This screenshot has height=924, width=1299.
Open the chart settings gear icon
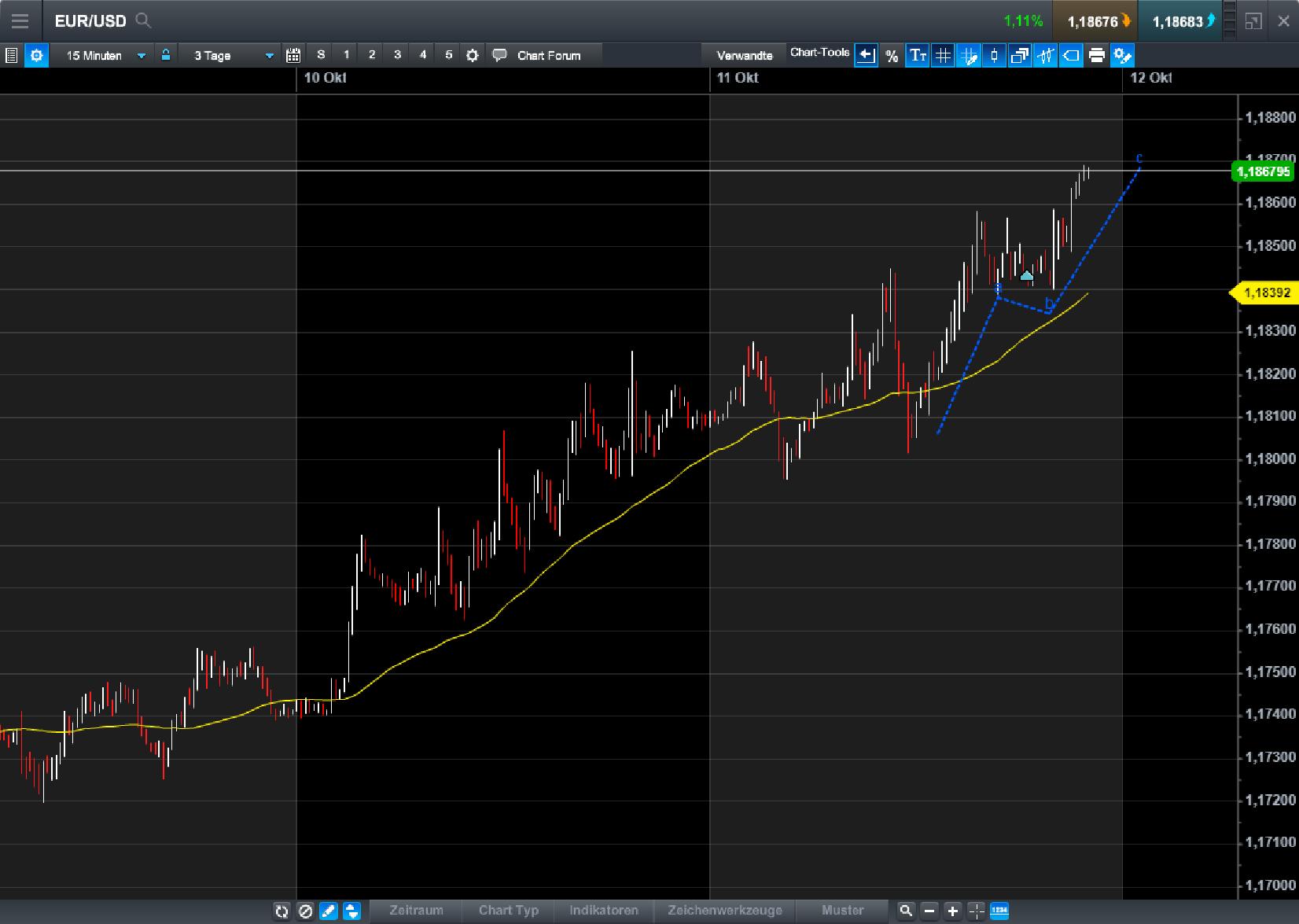(x=36, y=55)
